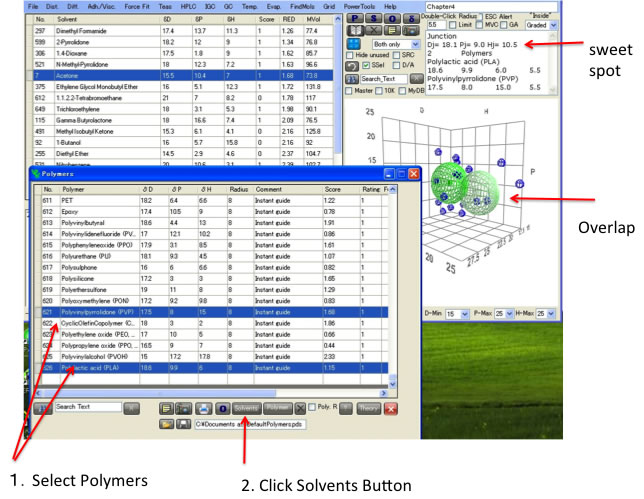Click the binoculars icon next to Search_Text field
The width and height of the screenshot is (644, 499).
[x=352, y=79]
